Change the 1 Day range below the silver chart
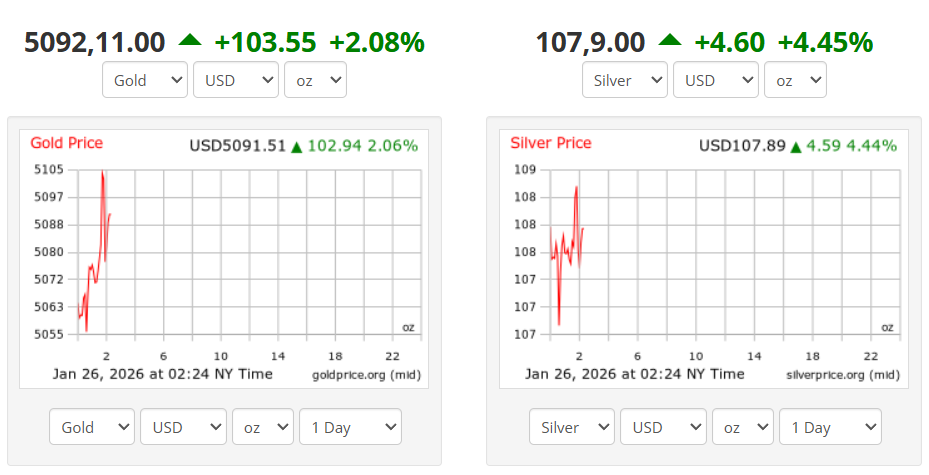The height and width of the screenshot is (475, 929). [x=830, y=427]
